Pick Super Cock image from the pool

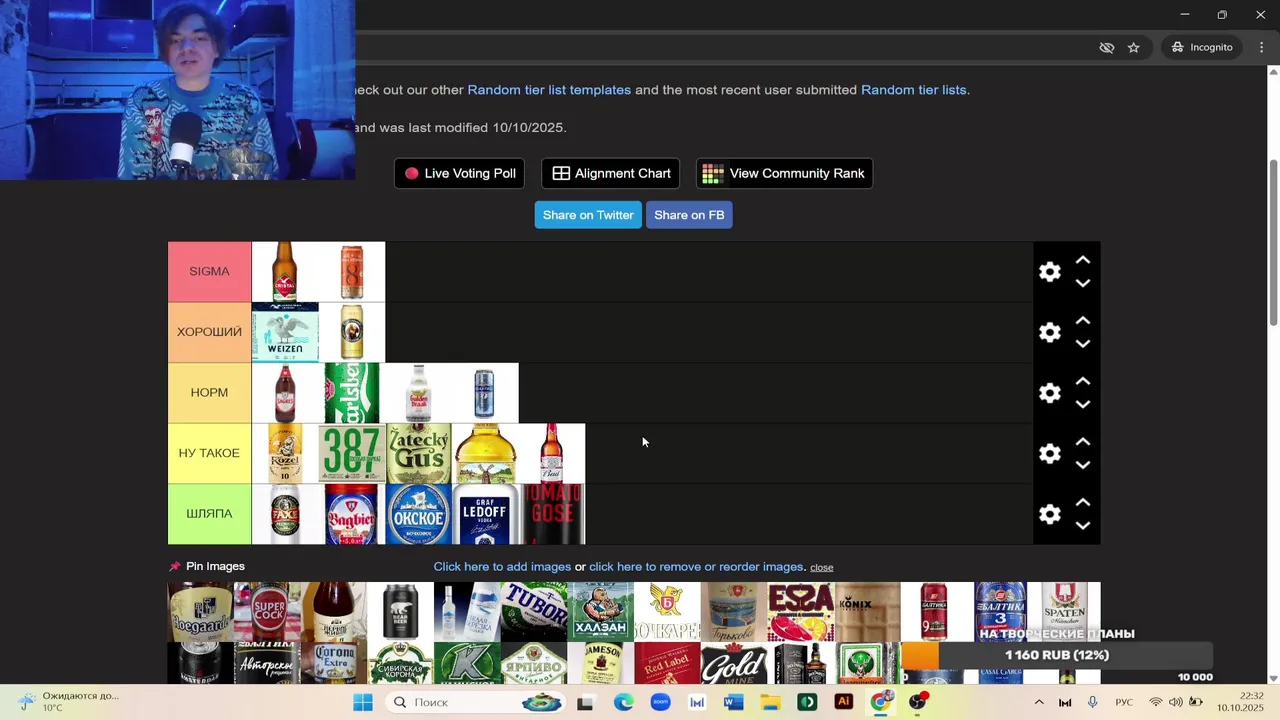(x=268, y=611)
